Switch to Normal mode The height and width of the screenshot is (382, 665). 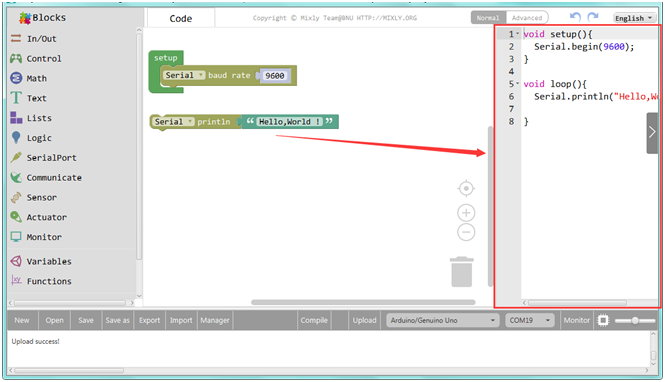click(x=488, y=18)
